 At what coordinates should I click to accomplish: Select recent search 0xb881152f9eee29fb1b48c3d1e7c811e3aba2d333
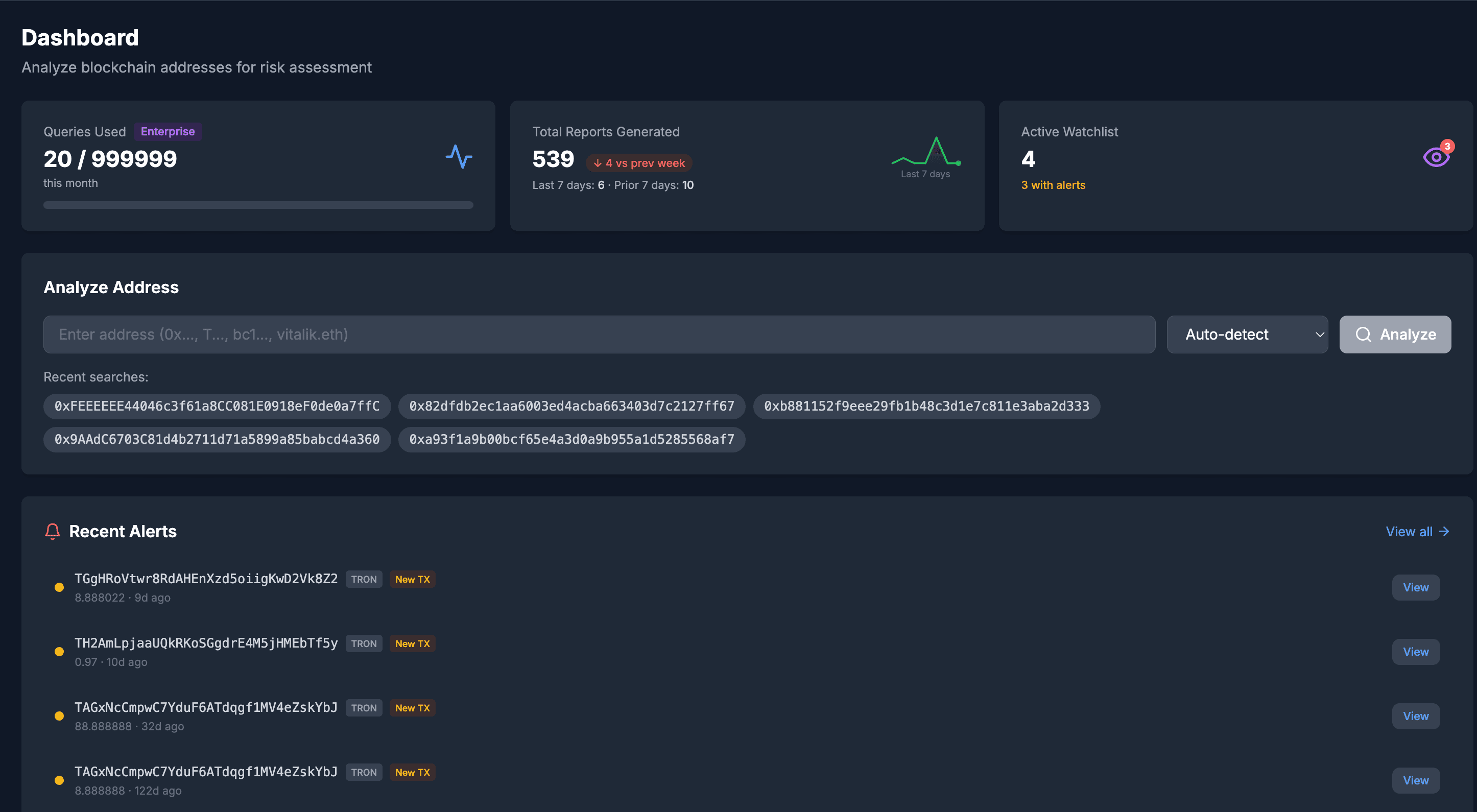coord(926,406)
